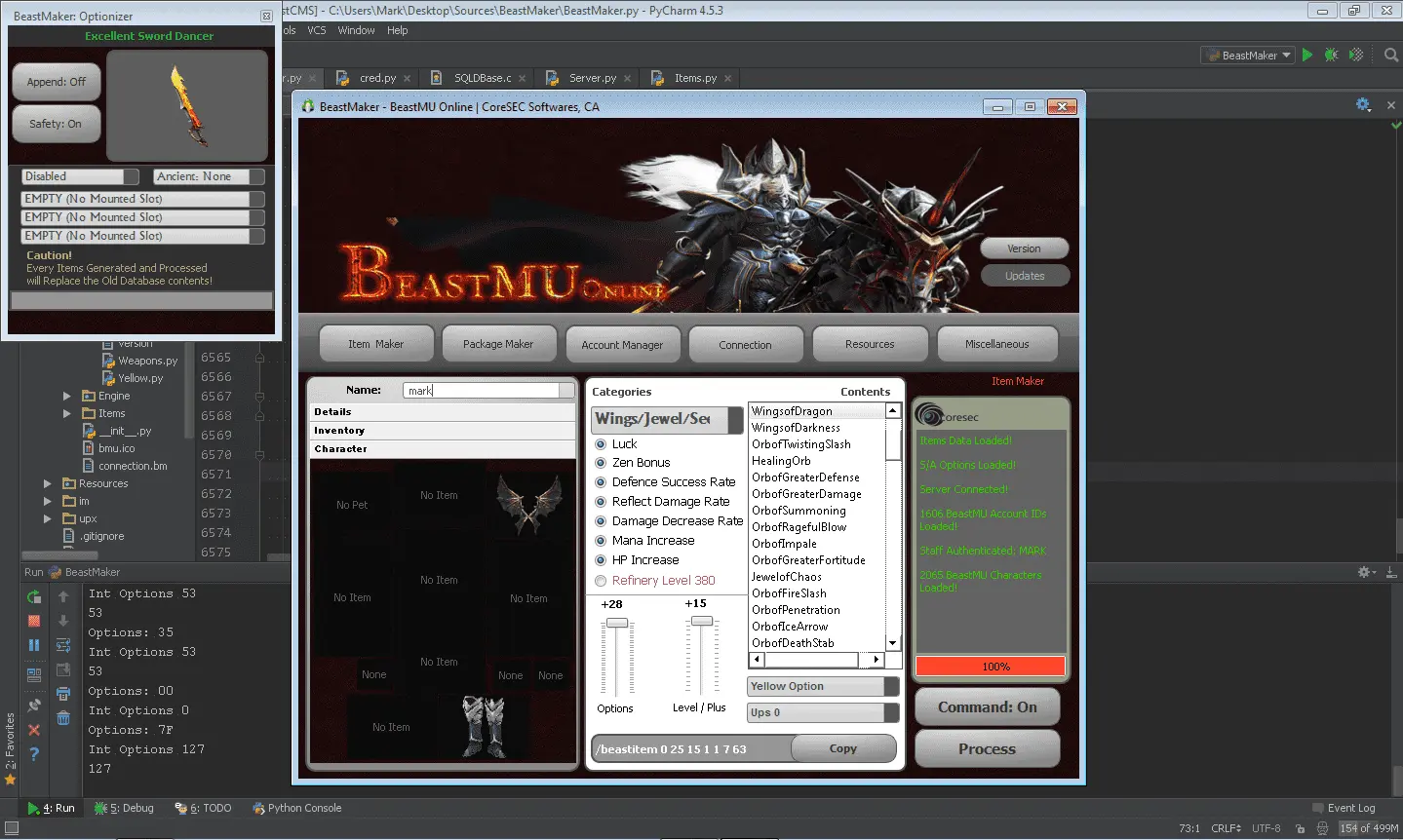This screenshot has width=1403, height=840.
Task: Open the Wings/Jewel/Seed category dropdown
Action: tap(668, 419)
